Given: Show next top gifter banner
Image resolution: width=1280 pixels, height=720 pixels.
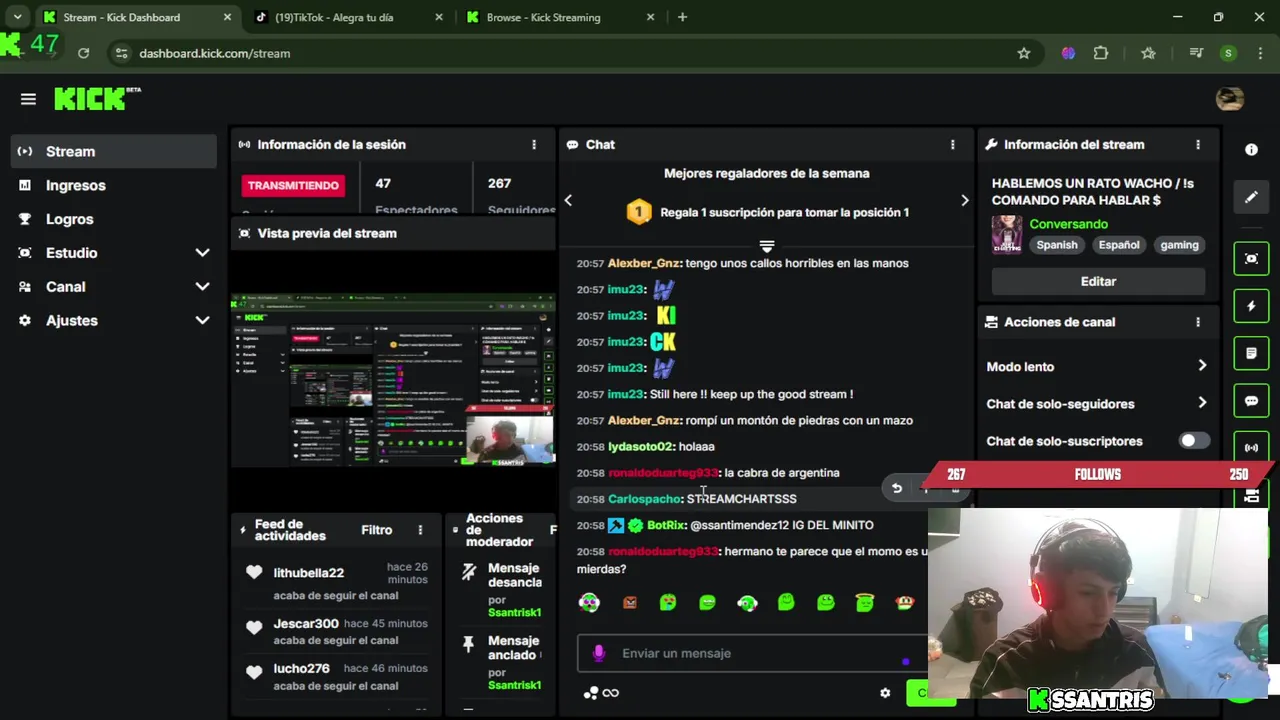Looking at the screenshot, I should (964, 200).
